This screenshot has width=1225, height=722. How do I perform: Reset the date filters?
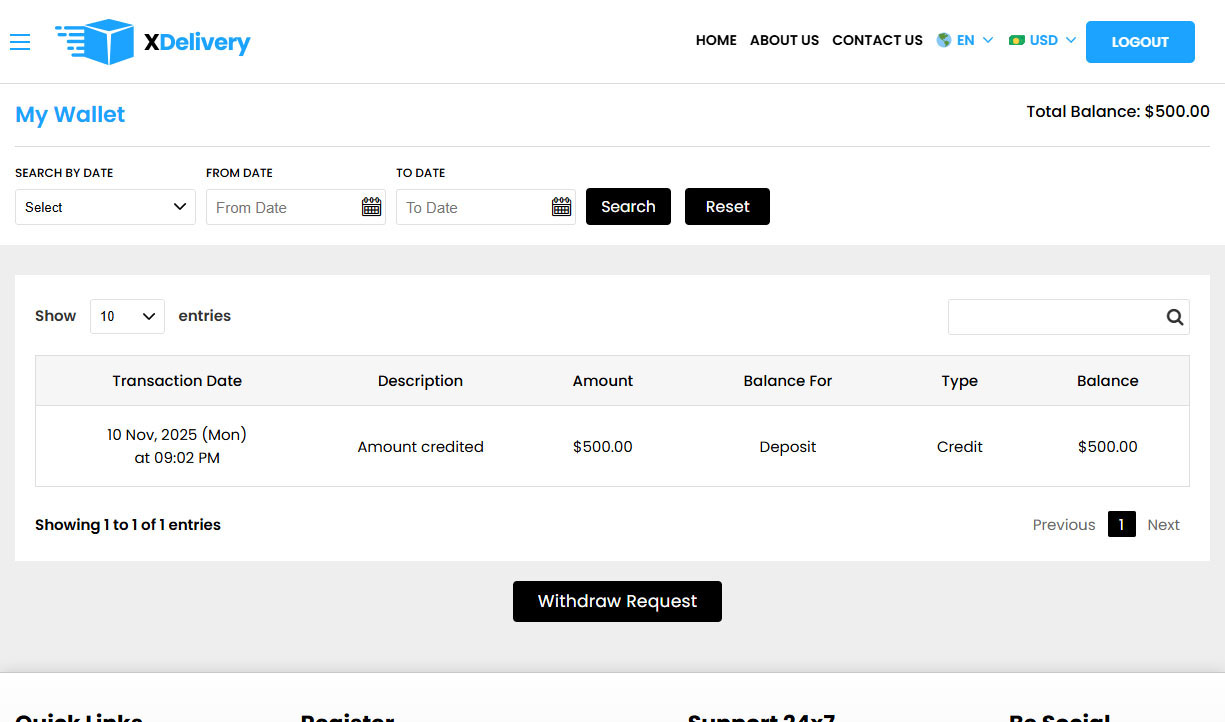click(727, 207)
